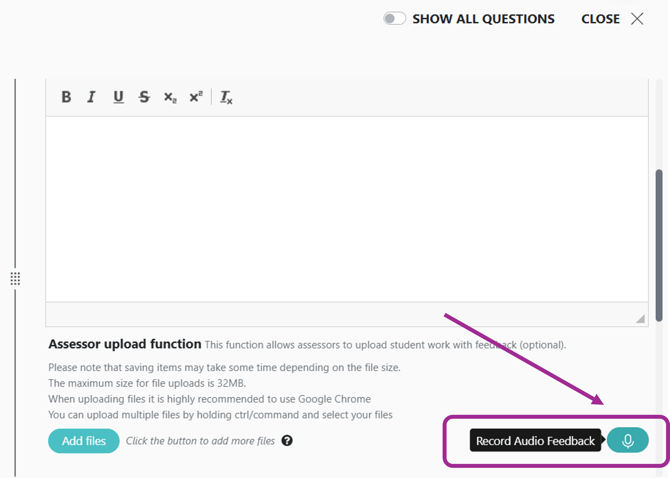Select the subscript formatting icon
Screen dimensions: 670x478
pyautogui.click(x=170, y=97)
